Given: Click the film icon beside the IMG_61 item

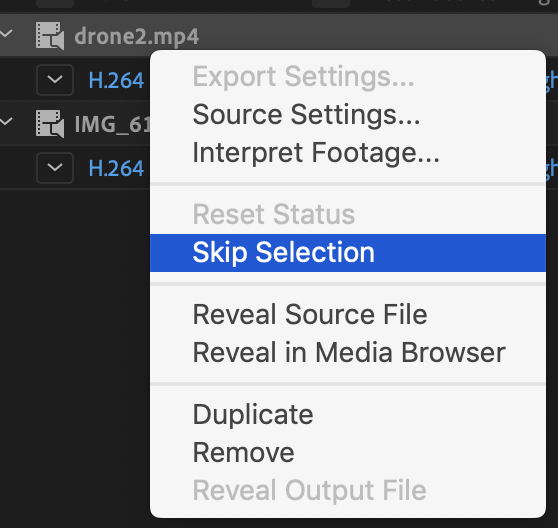Looking at the screenshot, I should (50, 124).
